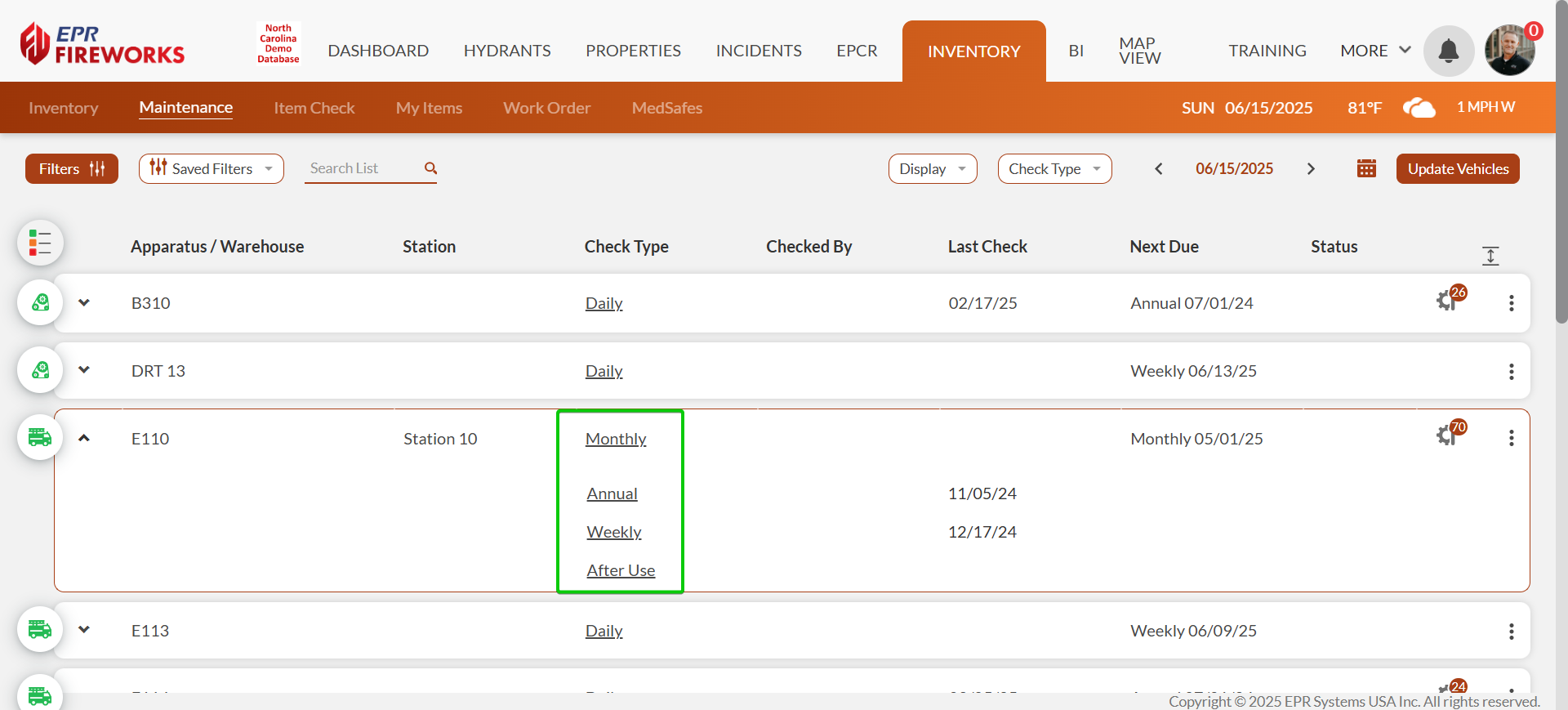Viewport: 1568px width, 710px height.
Task: Click the E110 gear icon with badge 70
Action: click(1448, 435)
